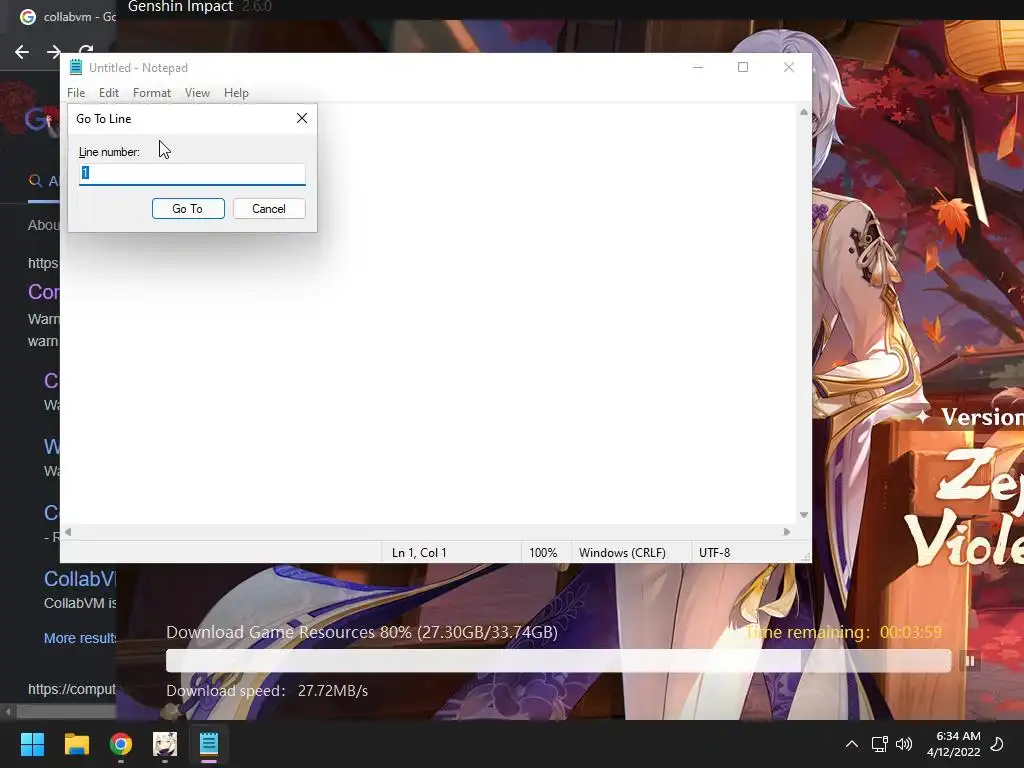Focus the Line number input field
1024x768 pixels.
(x=192, y=174)
